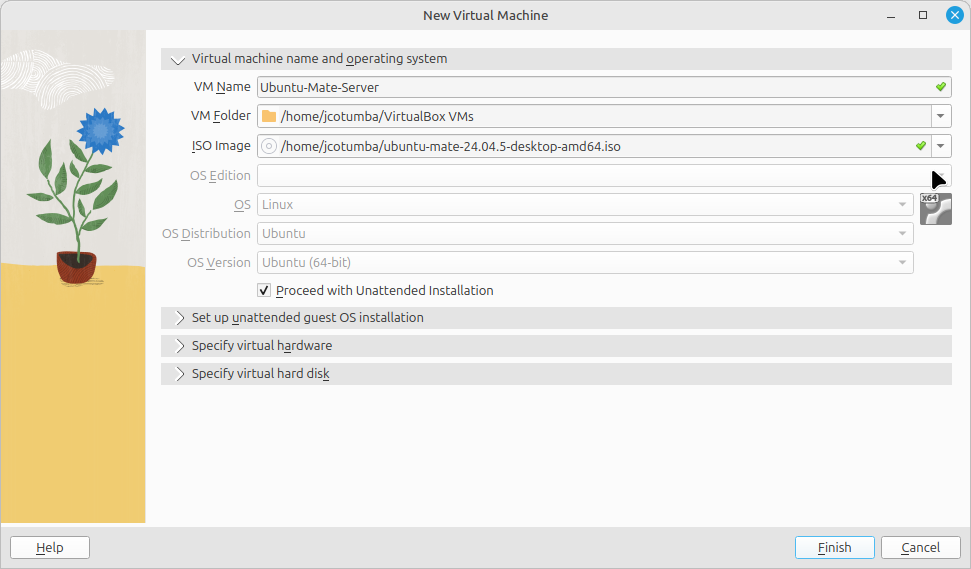Toggle Proceed with Unattended Installation checkbox
The image size is (971, 569).
point(264,290)
